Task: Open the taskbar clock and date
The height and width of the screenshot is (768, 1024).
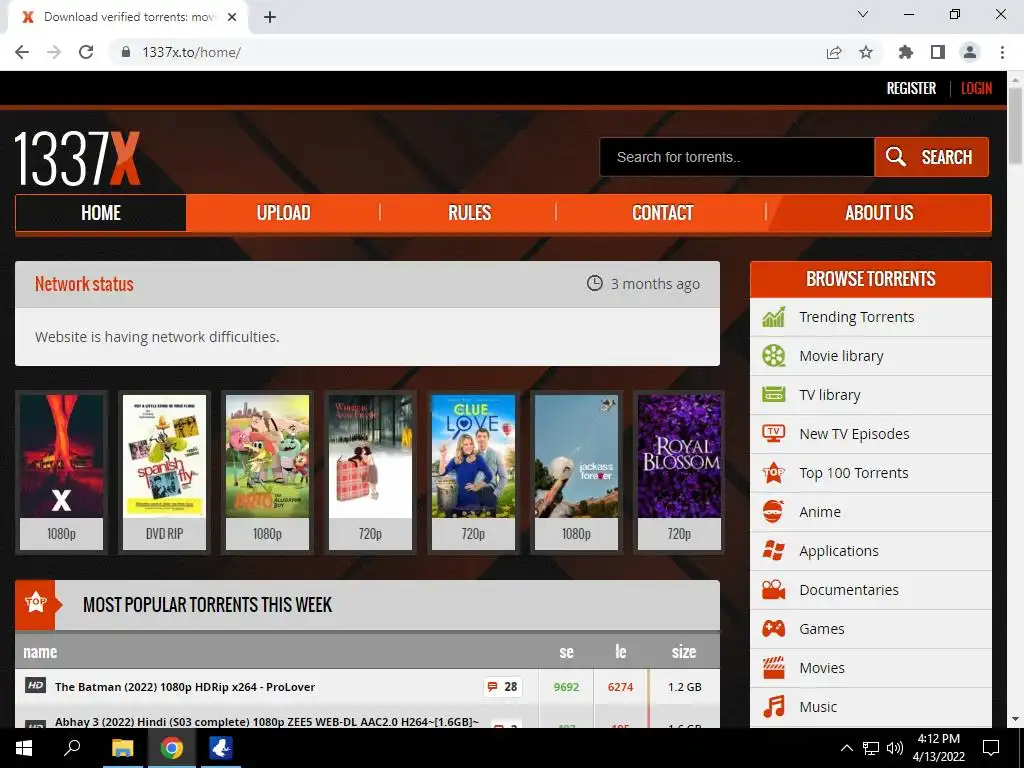Action: click(x=938, y=748)
